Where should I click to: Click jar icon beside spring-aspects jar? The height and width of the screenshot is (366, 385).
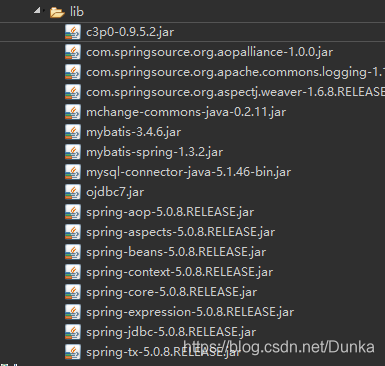coord(73,232)
